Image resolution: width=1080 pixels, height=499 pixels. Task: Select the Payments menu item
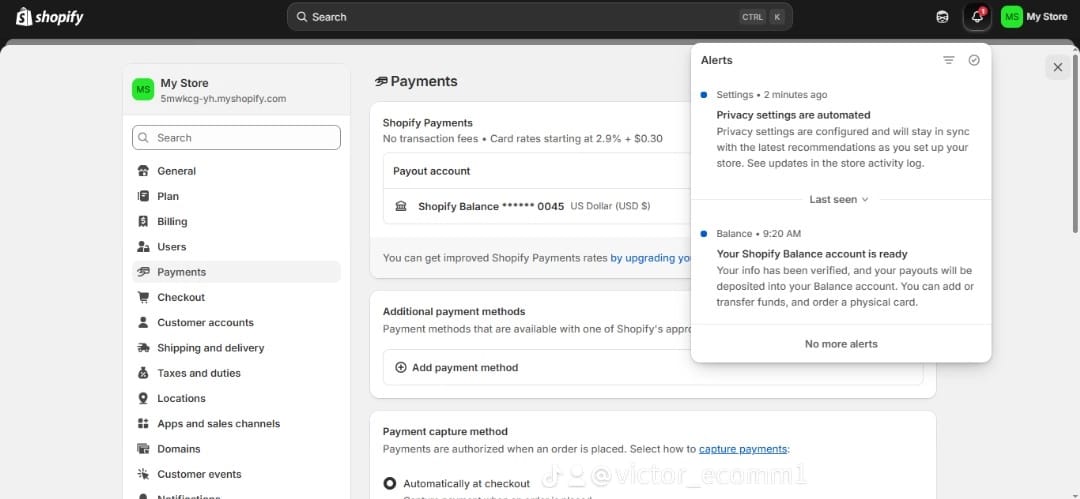236,272
